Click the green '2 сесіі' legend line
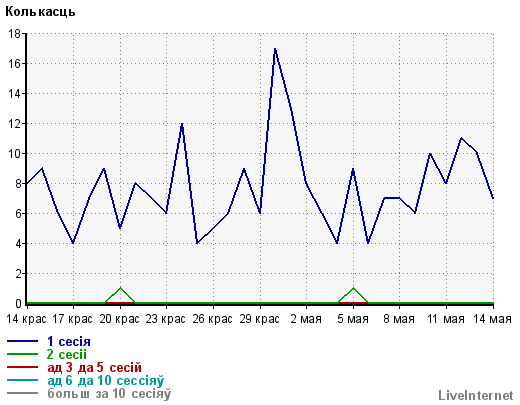Screen dimensions: 520x405 click(22, 354)
